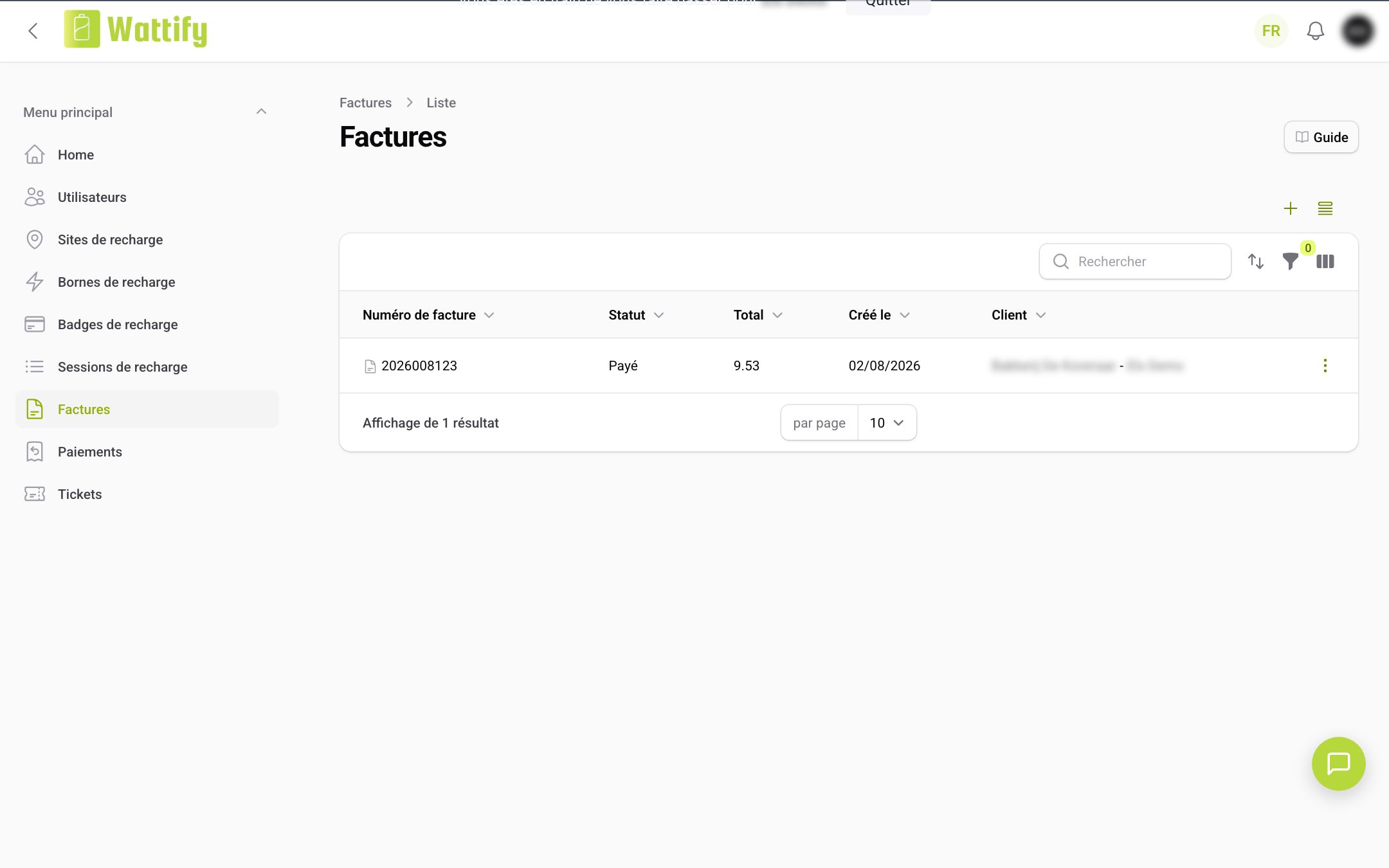Open Paiements menu item

(147, 451)
